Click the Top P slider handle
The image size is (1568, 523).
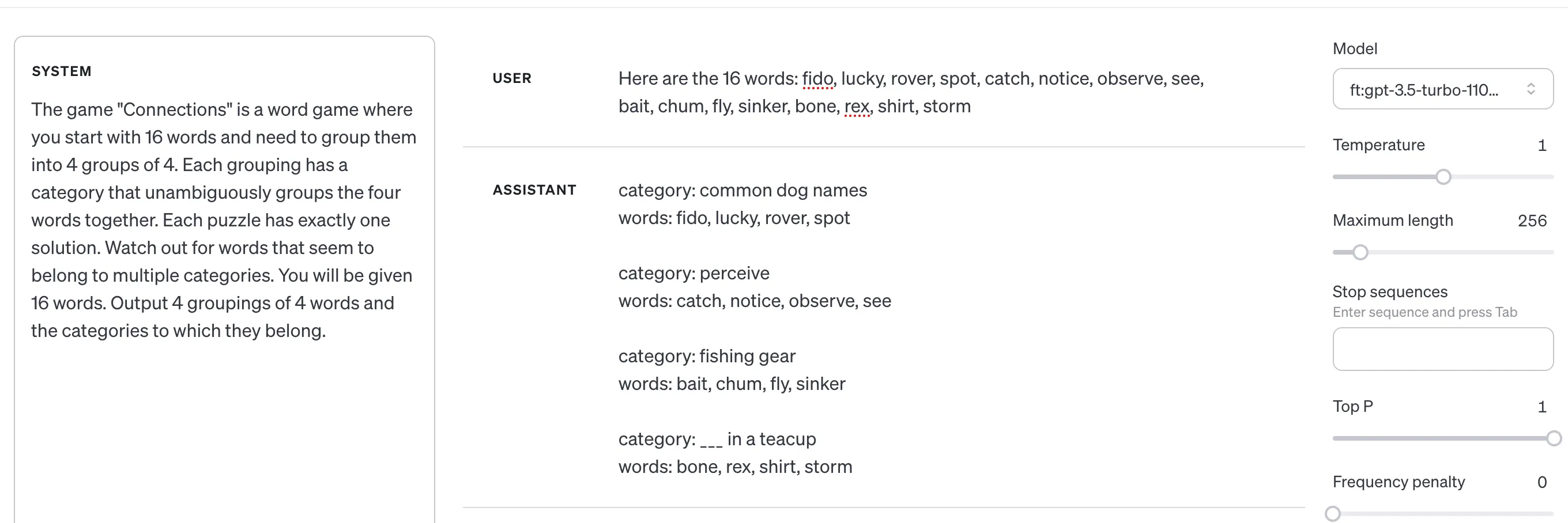1554,438
